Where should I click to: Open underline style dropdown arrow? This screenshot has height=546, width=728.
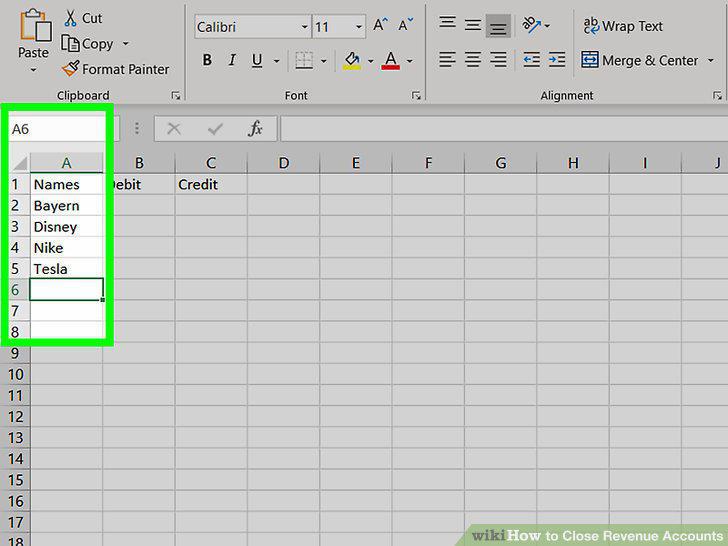[x=276, y=61]
